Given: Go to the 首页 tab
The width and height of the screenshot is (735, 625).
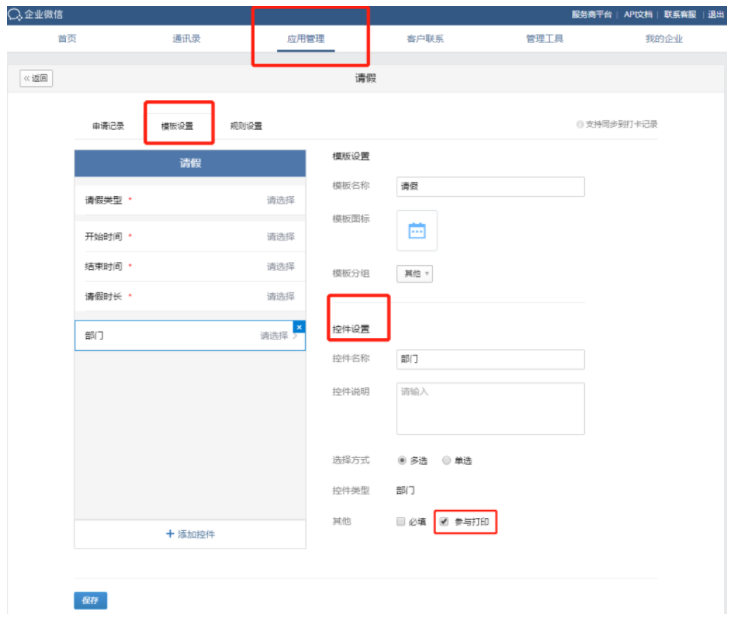Looking at the screenshot, I should (67, 38).
